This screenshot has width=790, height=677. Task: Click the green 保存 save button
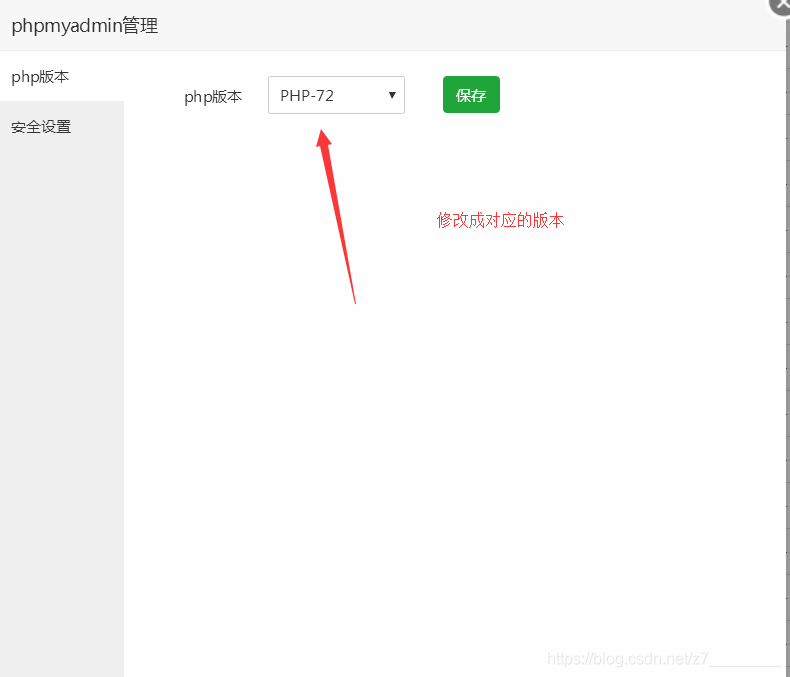[x=471, y=95]
